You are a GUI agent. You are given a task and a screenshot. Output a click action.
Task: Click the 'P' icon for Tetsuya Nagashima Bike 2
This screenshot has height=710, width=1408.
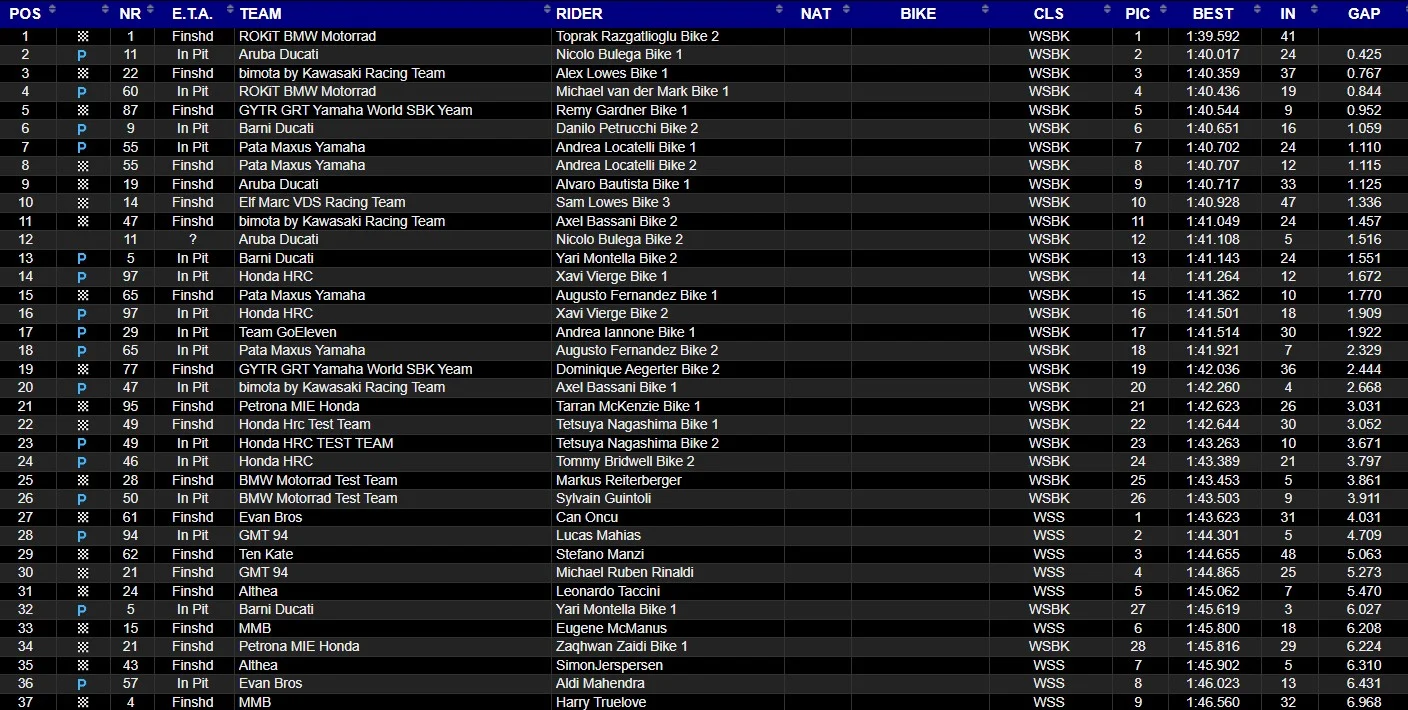[x=82, y=443]
